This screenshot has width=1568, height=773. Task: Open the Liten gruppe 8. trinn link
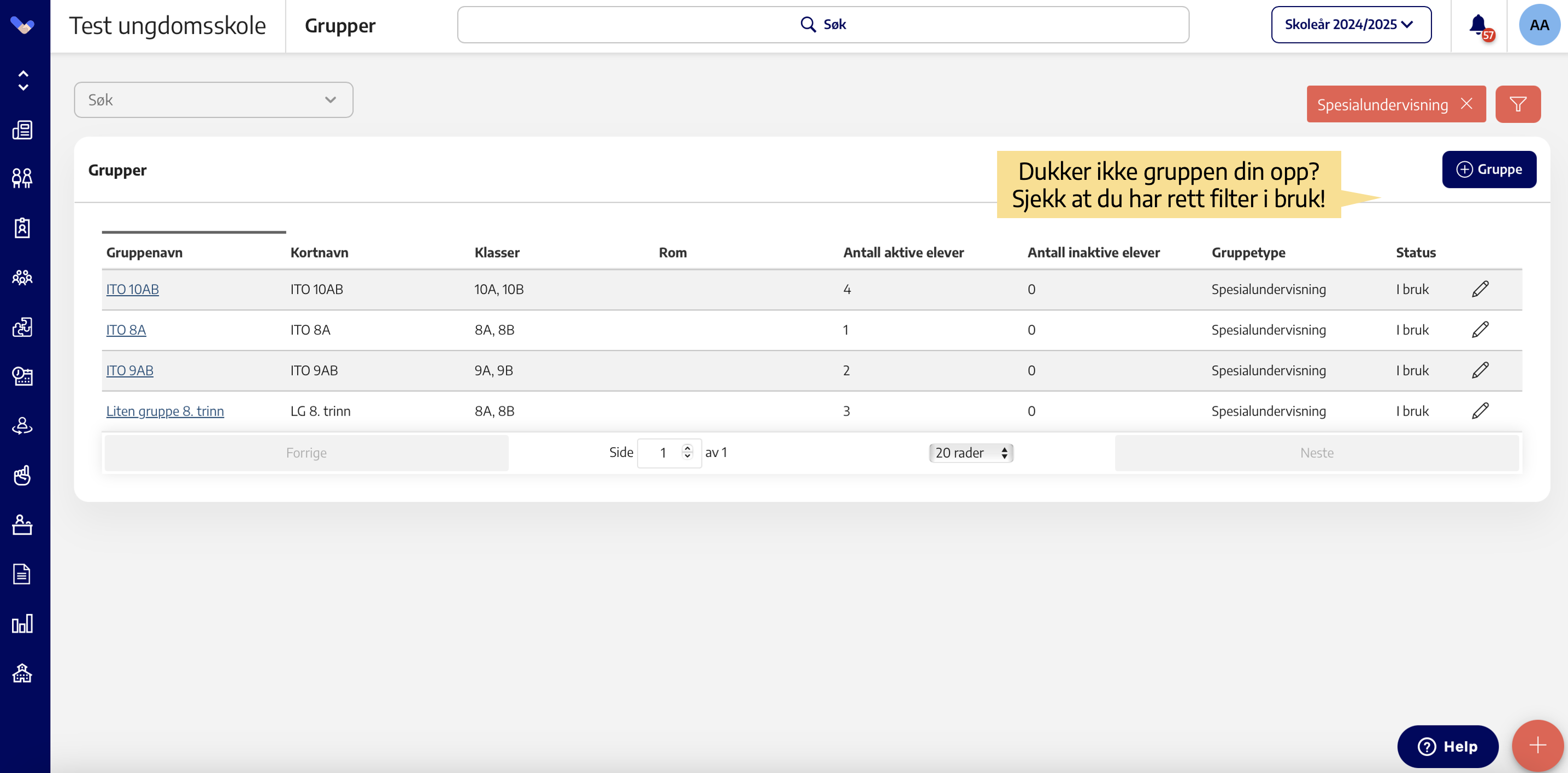[165, 411]
